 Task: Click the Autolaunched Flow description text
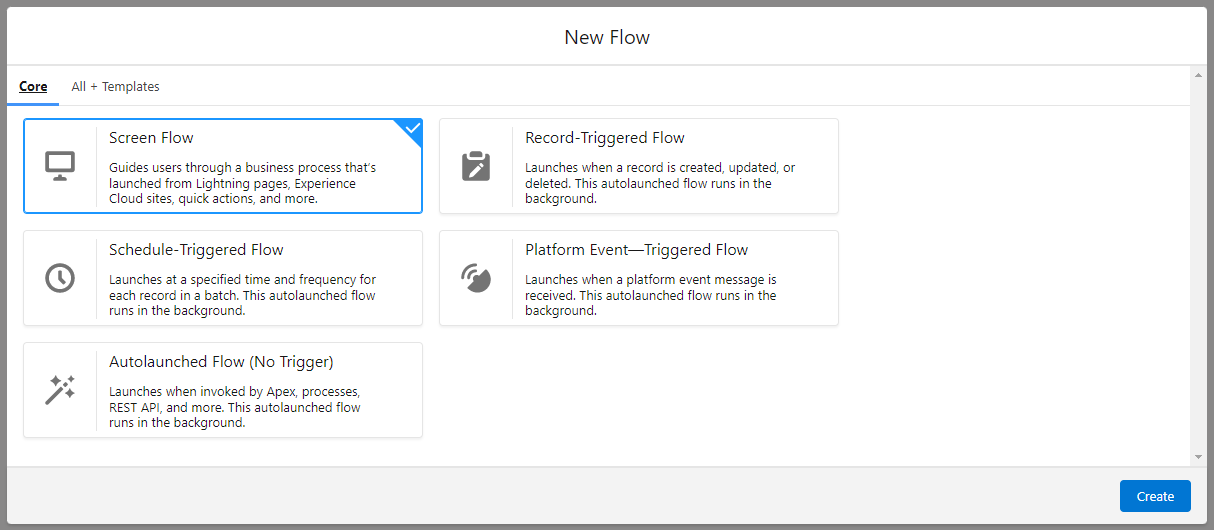[234, 407]
